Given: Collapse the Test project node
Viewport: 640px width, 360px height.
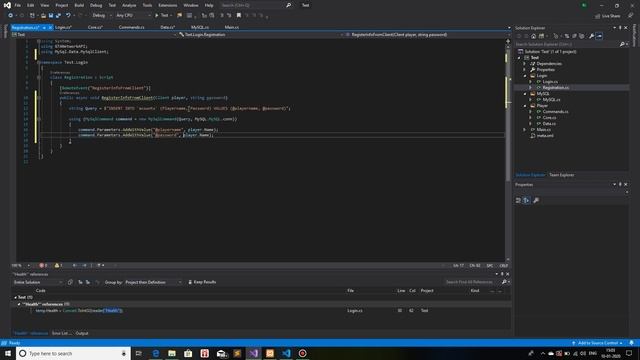Looking at the screenshot, I should pos(520,58).
